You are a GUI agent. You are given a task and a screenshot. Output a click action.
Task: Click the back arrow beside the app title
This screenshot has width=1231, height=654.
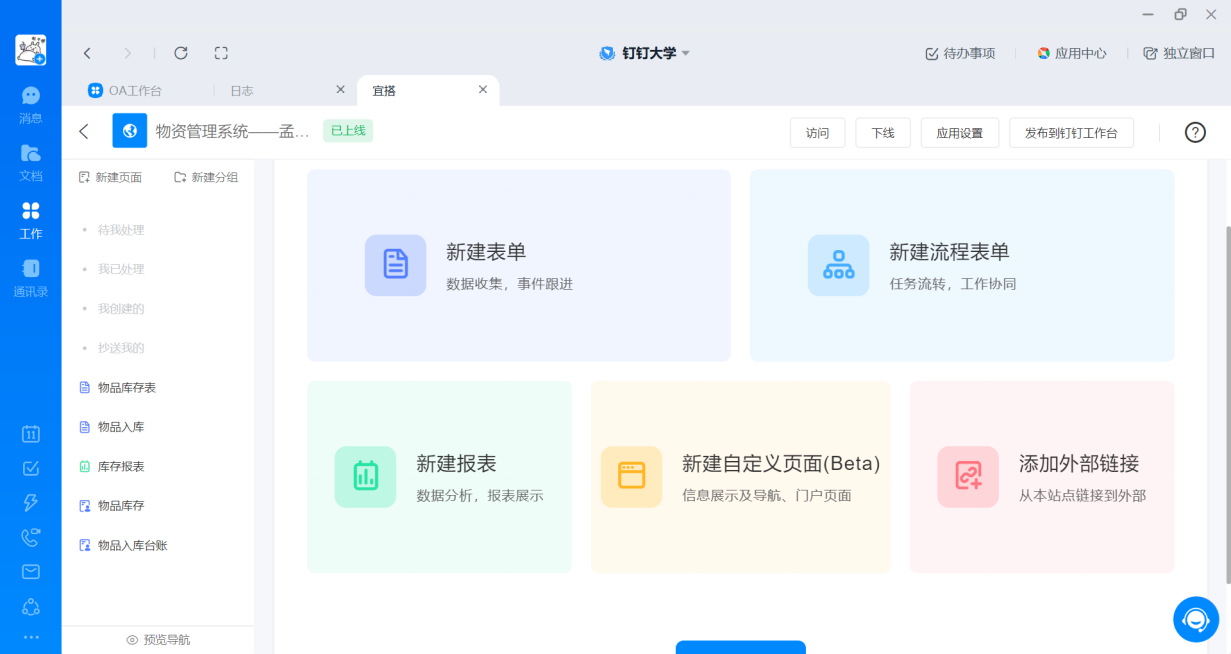coord(84,131)
